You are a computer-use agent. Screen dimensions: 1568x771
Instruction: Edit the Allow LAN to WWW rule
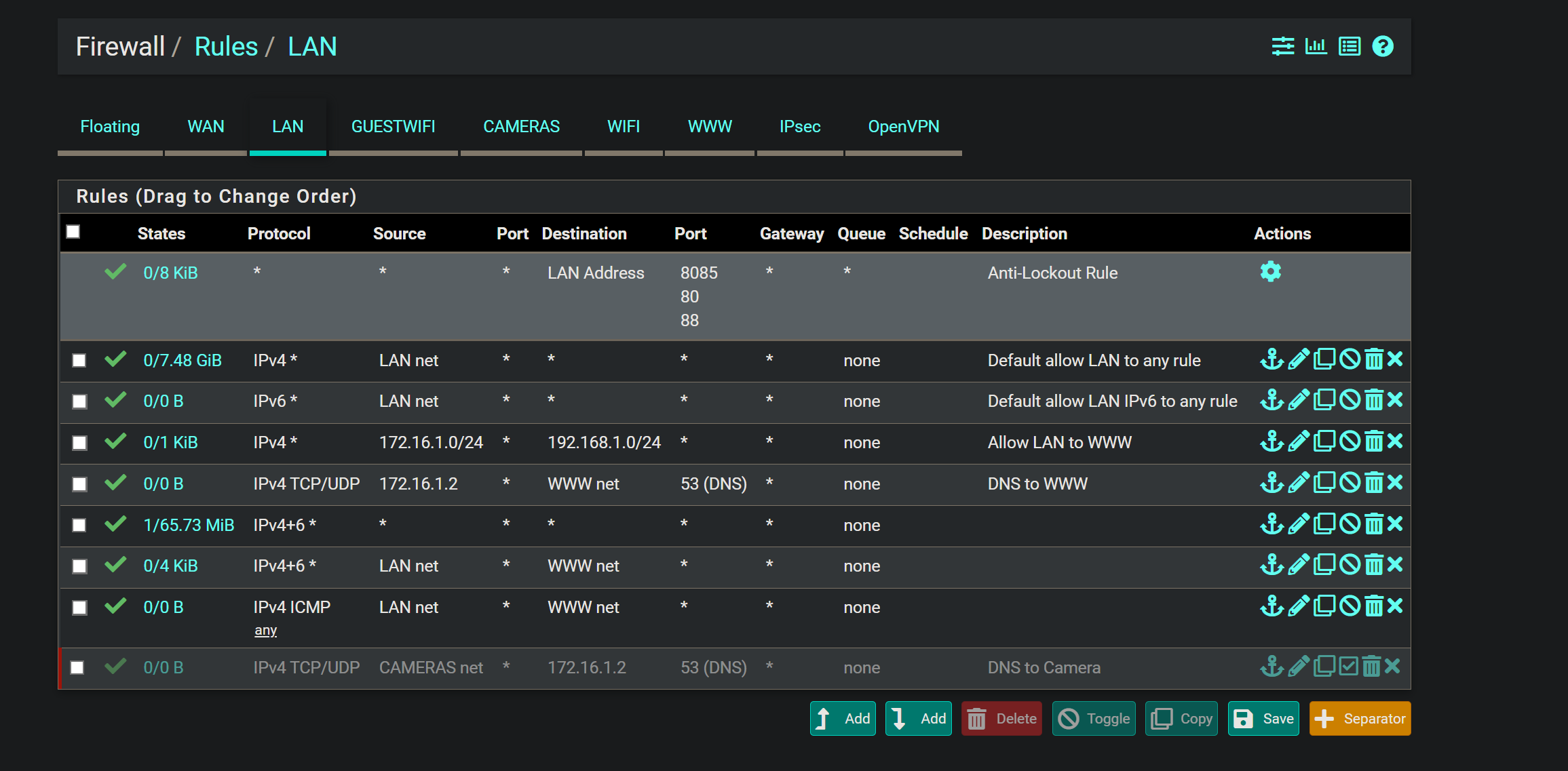pyautogui.click(x=1298, y=442)
